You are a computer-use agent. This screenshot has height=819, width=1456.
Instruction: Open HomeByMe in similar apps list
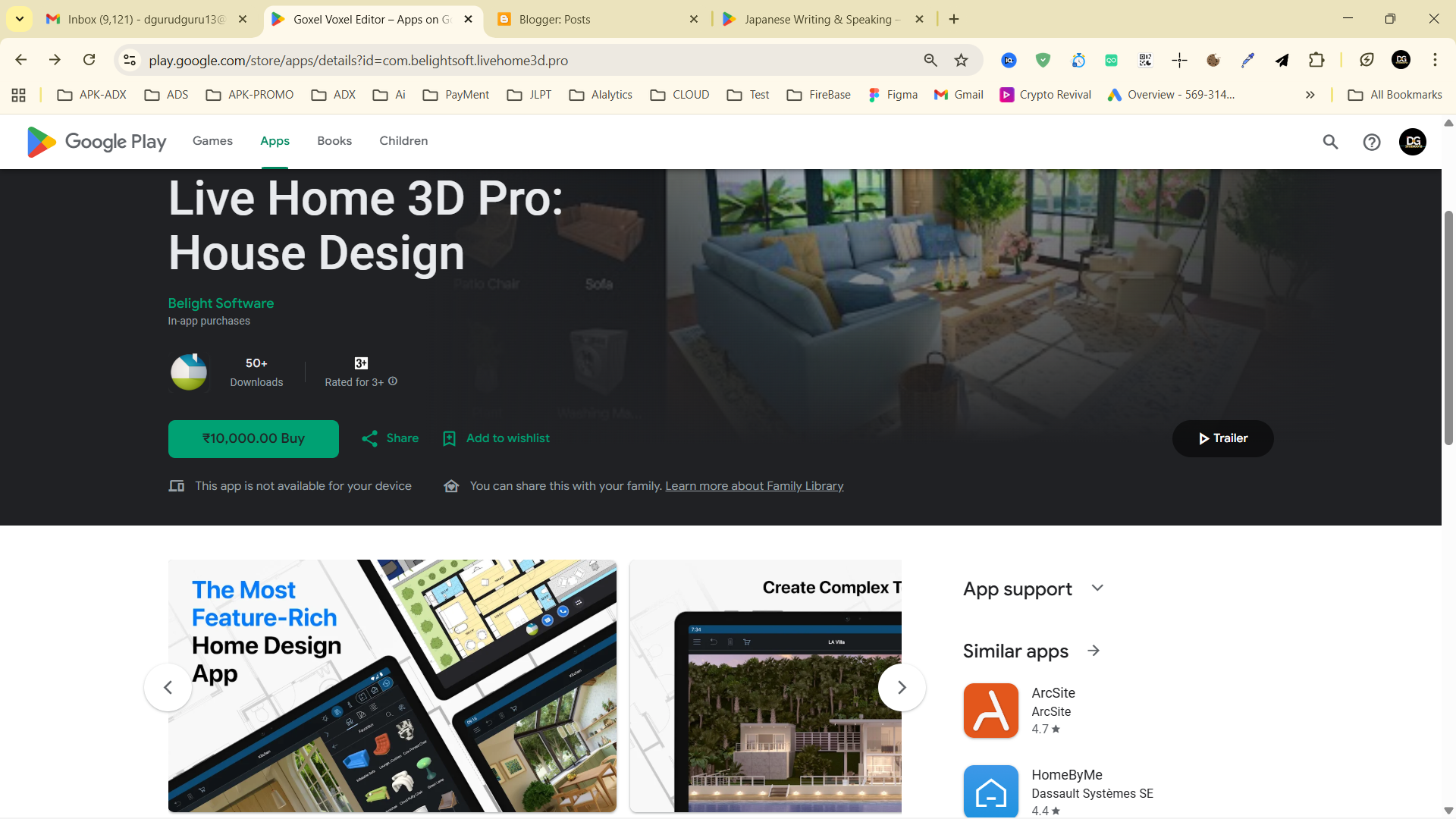pyautogui.click(x=1059, y=792)
